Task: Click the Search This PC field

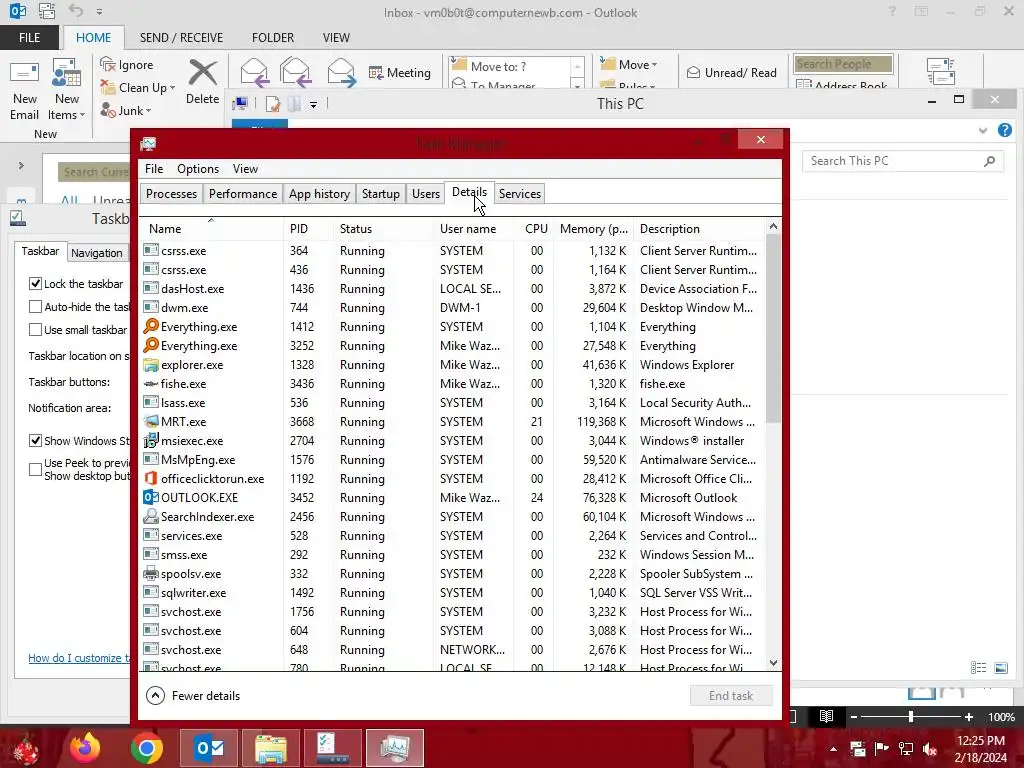Action: point(902,161)
